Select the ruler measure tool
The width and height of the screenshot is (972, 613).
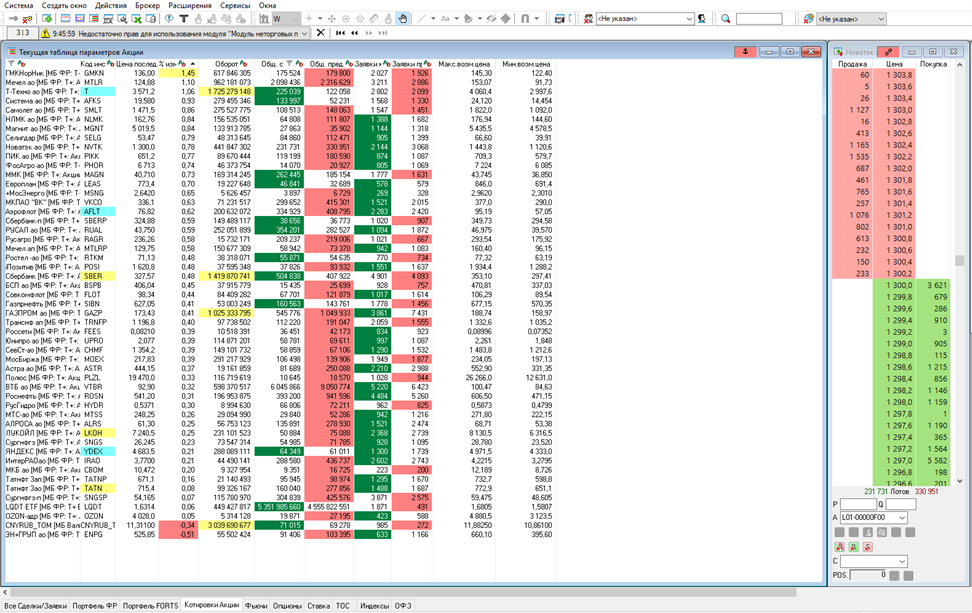click(x=374, y=19)
